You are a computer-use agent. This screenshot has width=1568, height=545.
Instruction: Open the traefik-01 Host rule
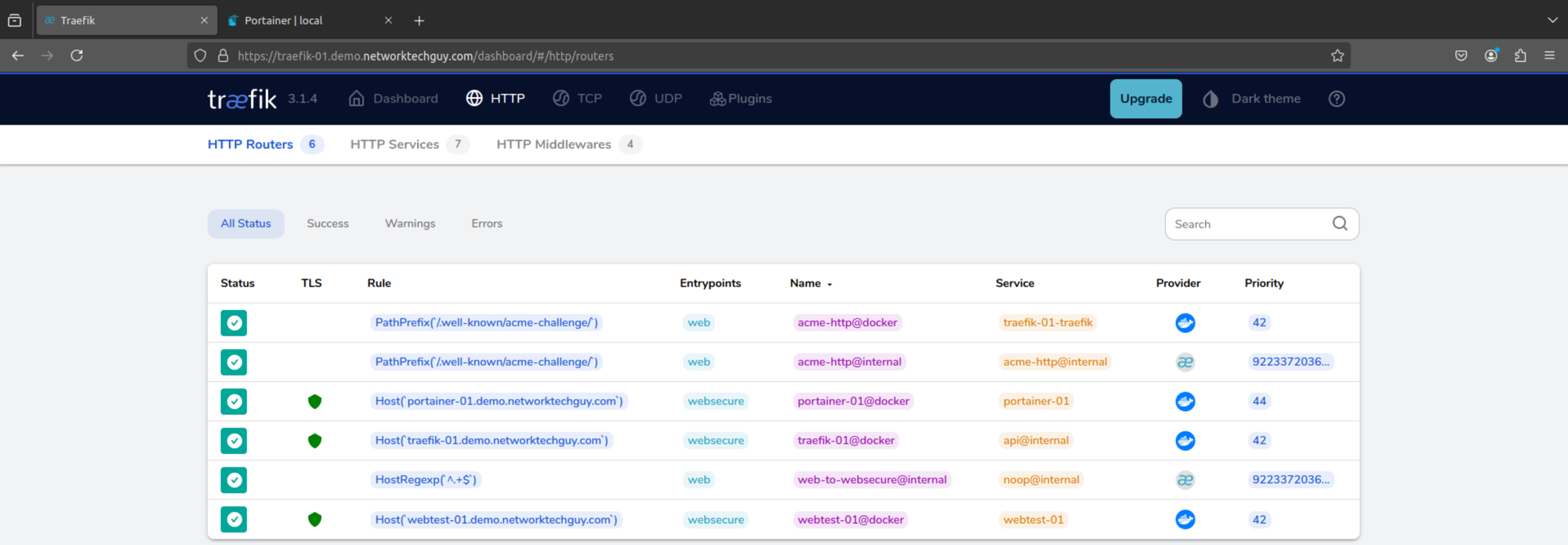[x=492, y=441]
